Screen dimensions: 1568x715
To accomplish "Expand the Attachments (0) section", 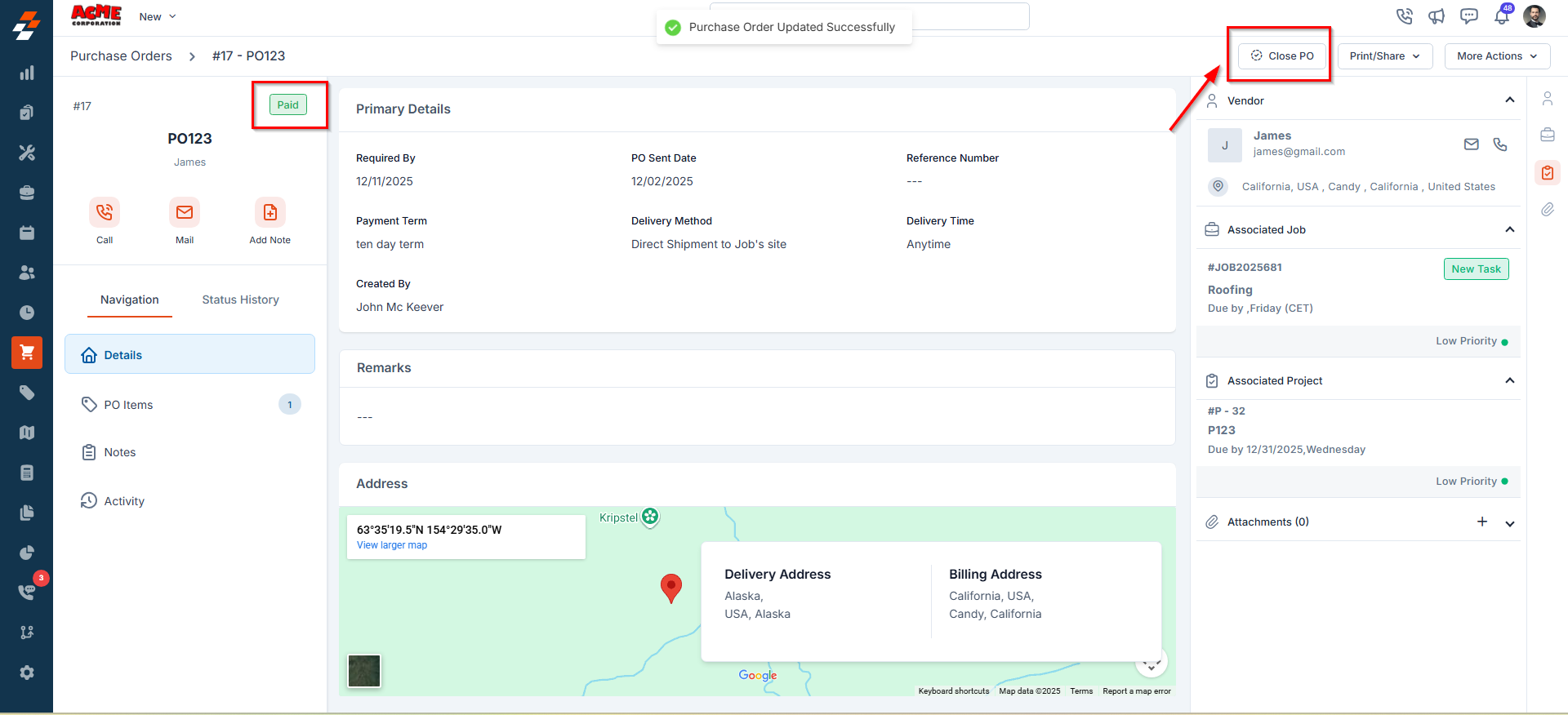I will pos(1510,523).
